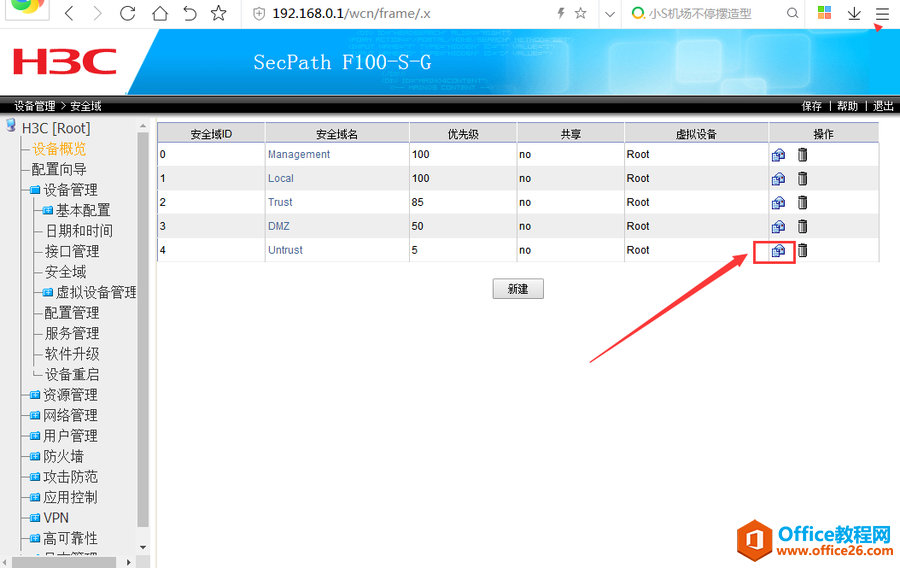Open the Untrust zone link
The image size is (900, 568).
coord(285,250)
